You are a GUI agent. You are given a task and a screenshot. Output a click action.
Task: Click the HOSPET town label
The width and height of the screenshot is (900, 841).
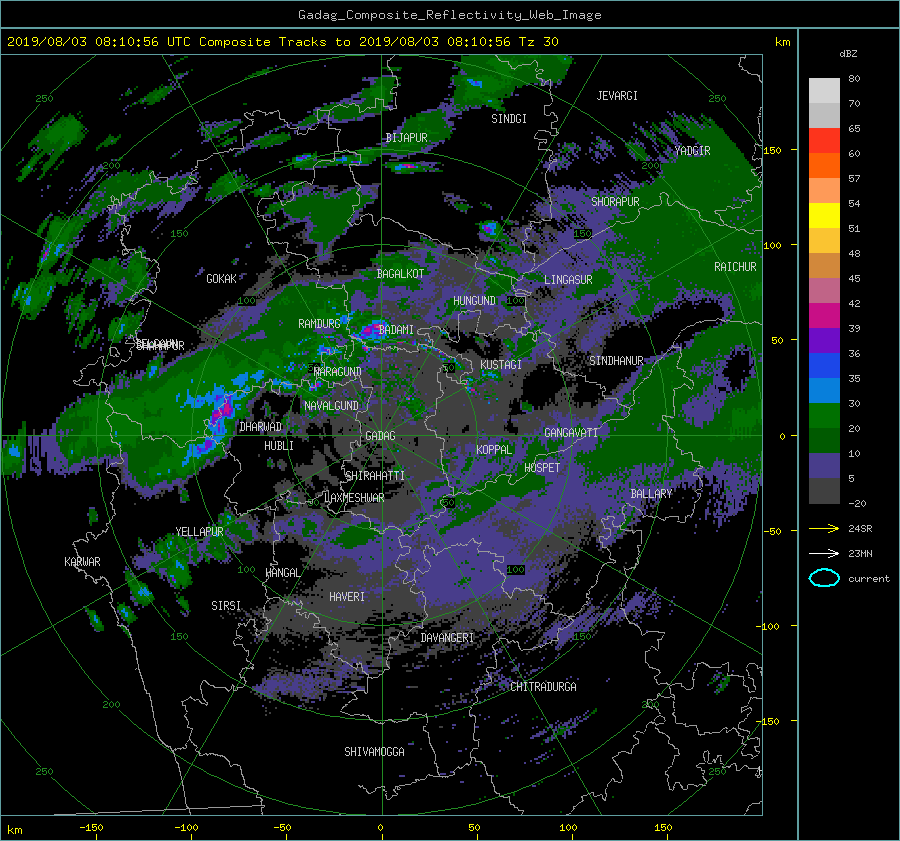[x=542, y=468]
